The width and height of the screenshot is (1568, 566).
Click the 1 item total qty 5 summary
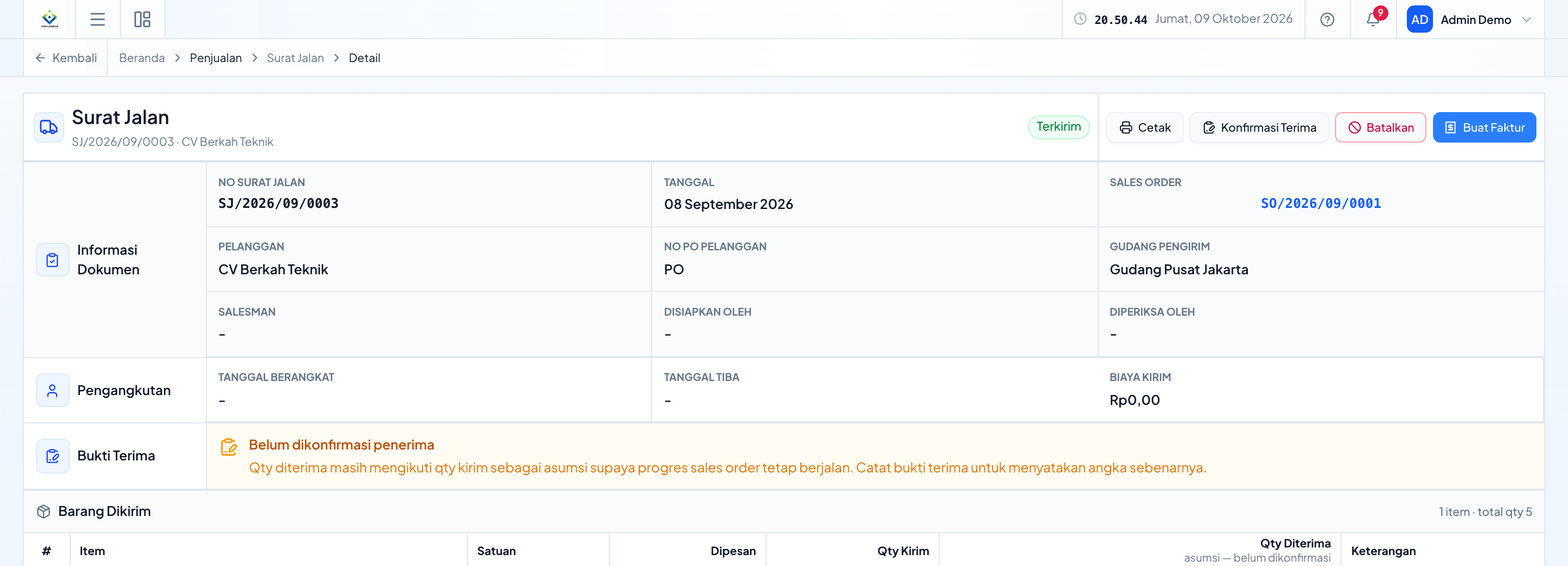pos(1485,512)
